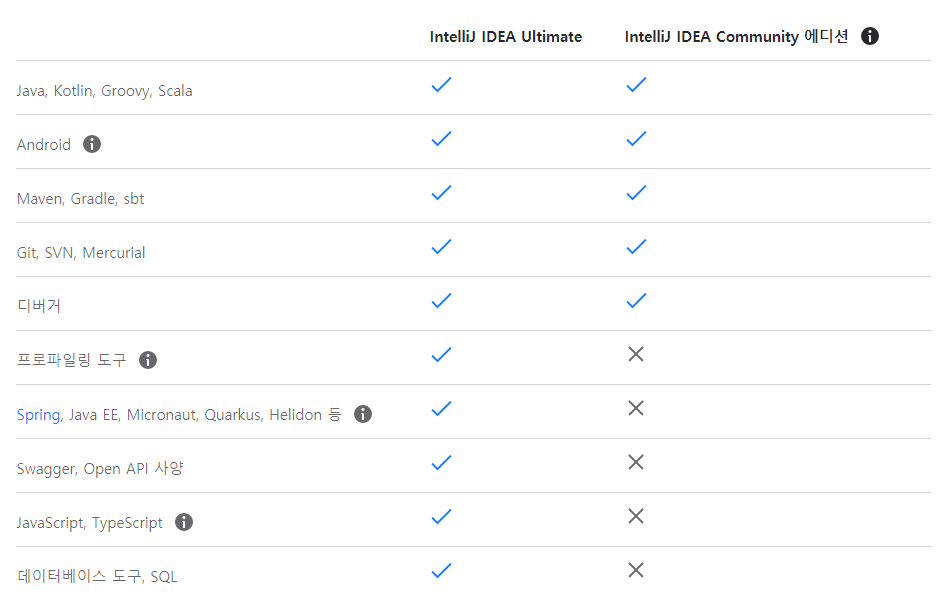The height and width of the screenshot is (602, 942).
Task: Click the info icon next to Community 에디션
Action: [869, 36]
